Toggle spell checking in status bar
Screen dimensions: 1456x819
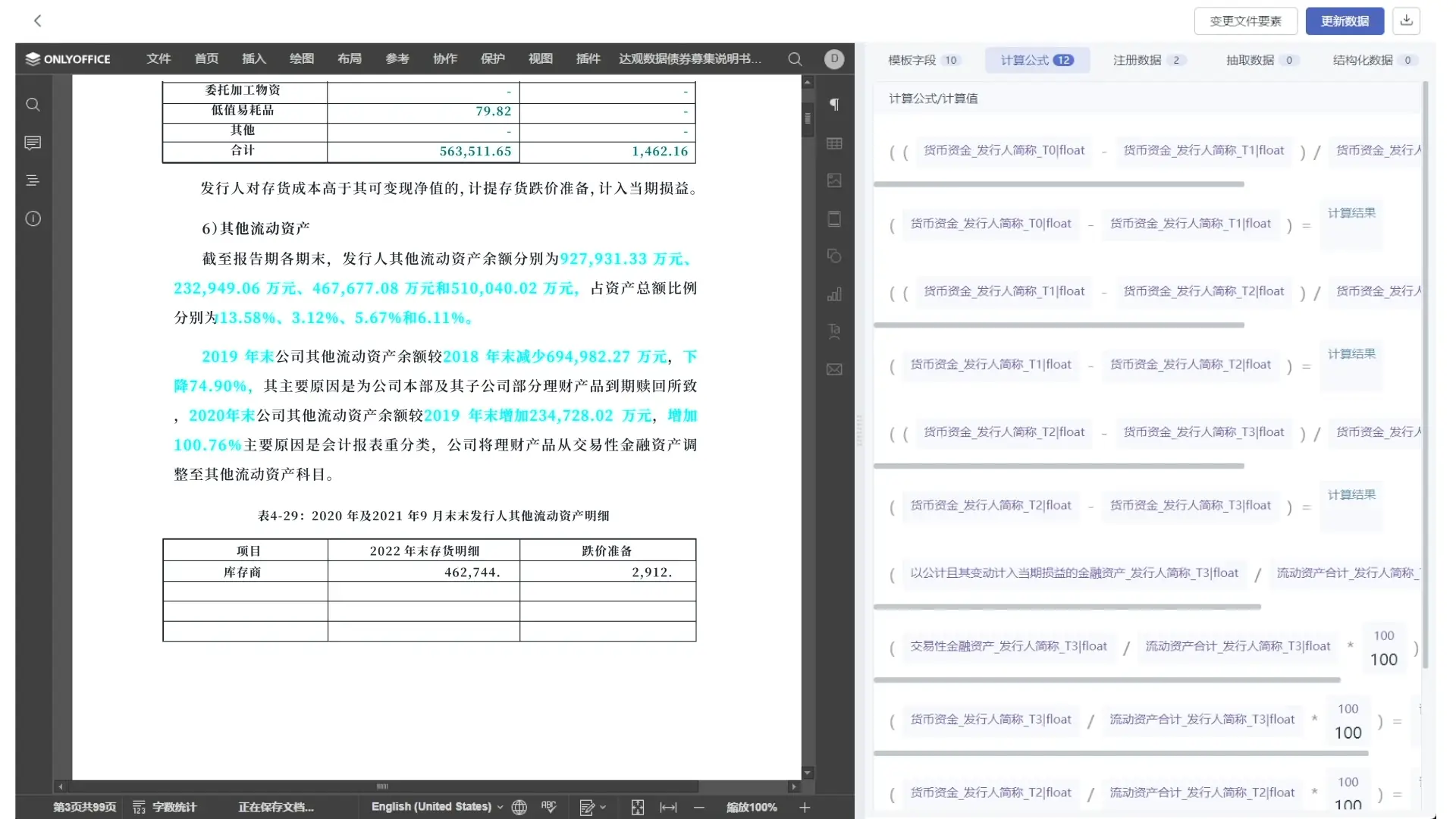click(549, 807)
